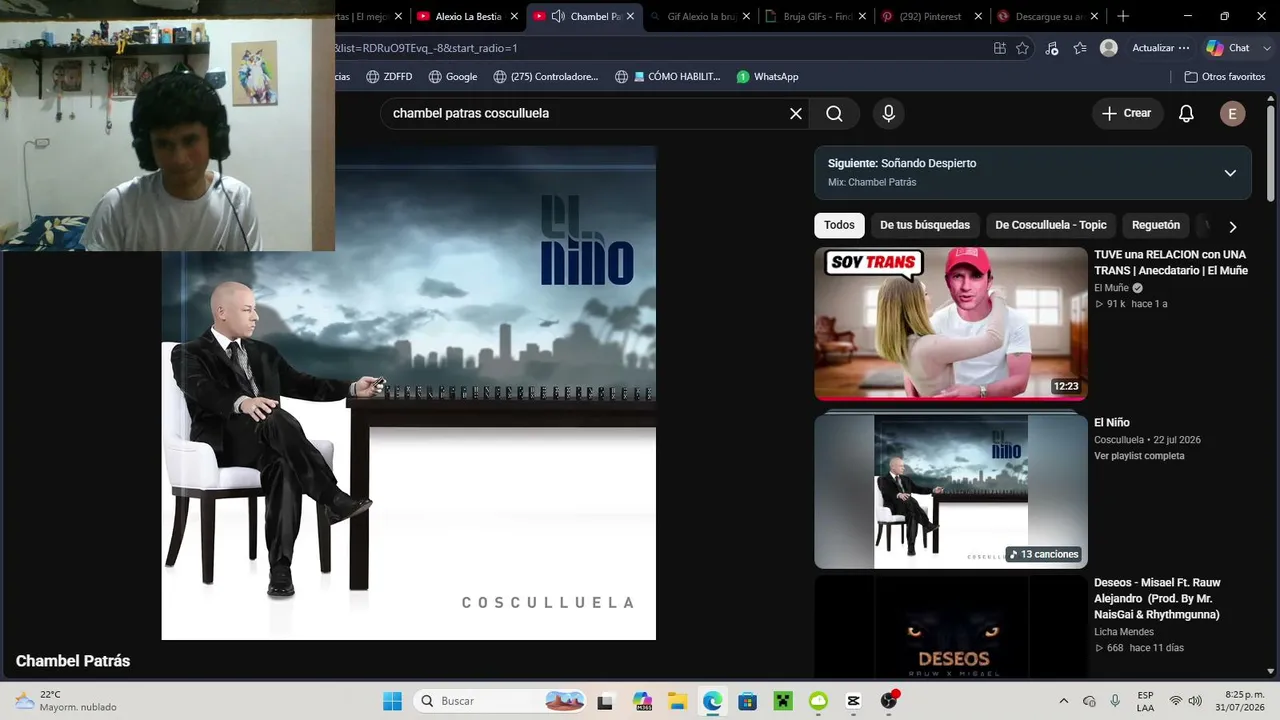Close the Chambel Patrás tab
1280x720 pixels.
630,16
